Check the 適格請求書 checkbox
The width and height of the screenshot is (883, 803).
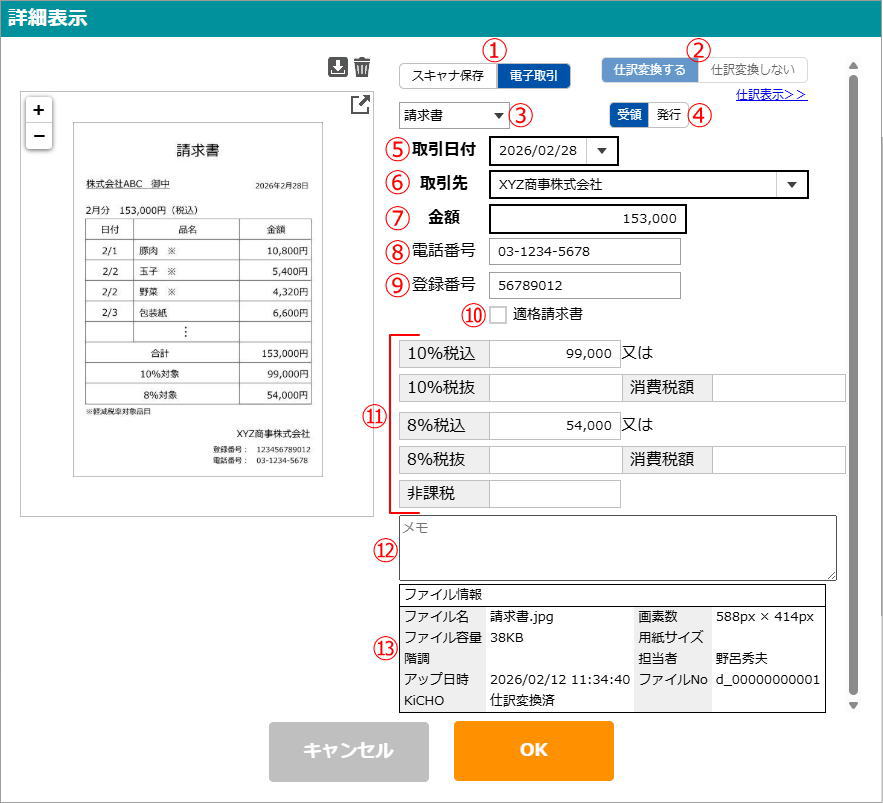498,315
